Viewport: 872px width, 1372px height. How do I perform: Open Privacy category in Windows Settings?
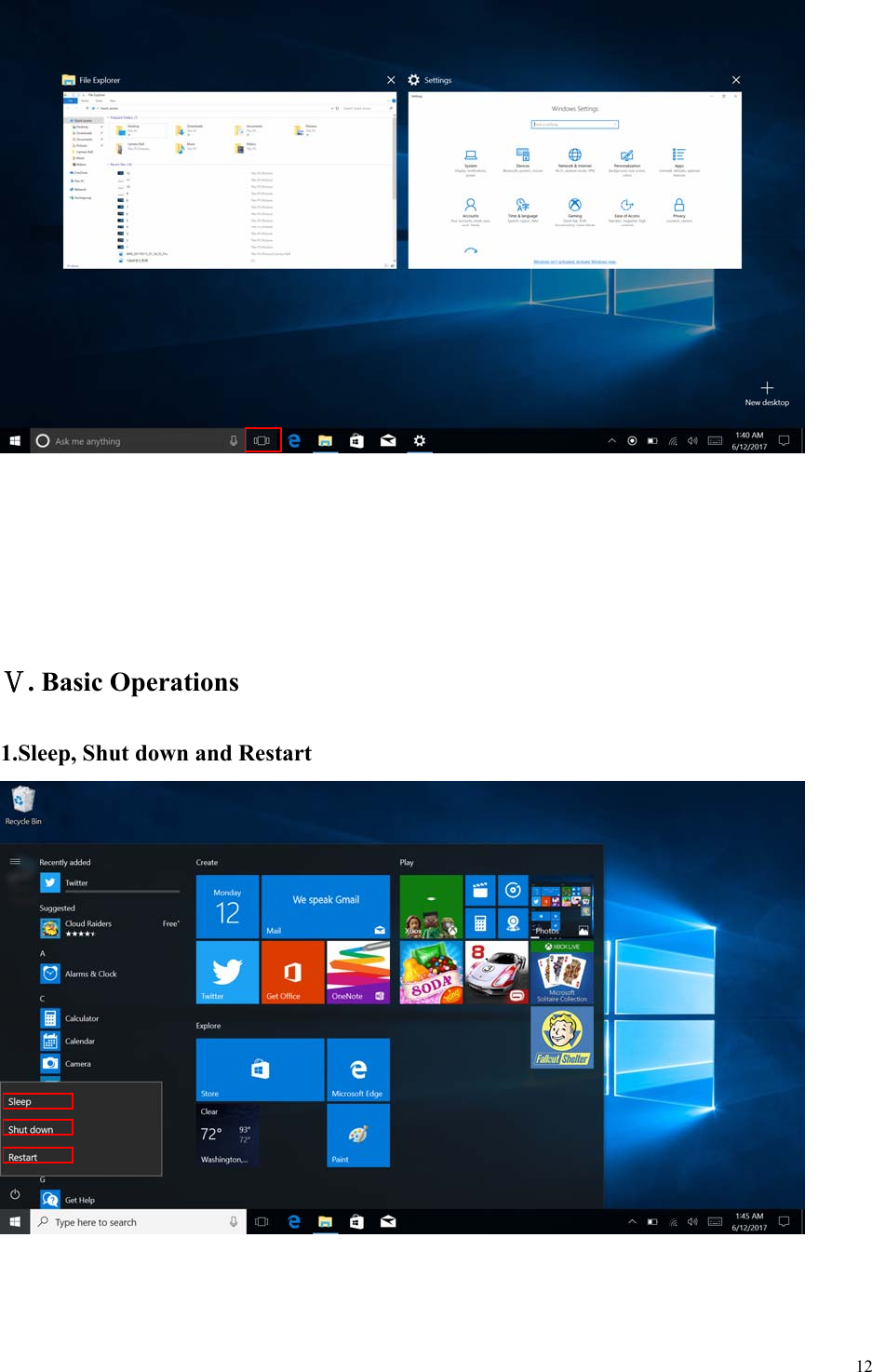click(679, 210)
